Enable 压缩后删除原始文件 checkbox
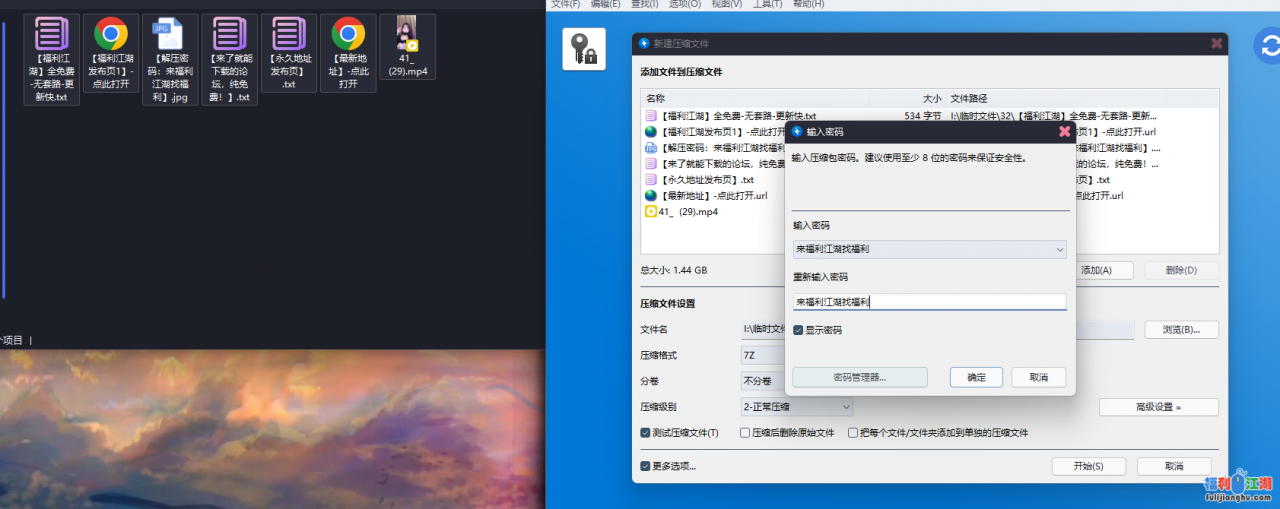 [x=745, y=433]
